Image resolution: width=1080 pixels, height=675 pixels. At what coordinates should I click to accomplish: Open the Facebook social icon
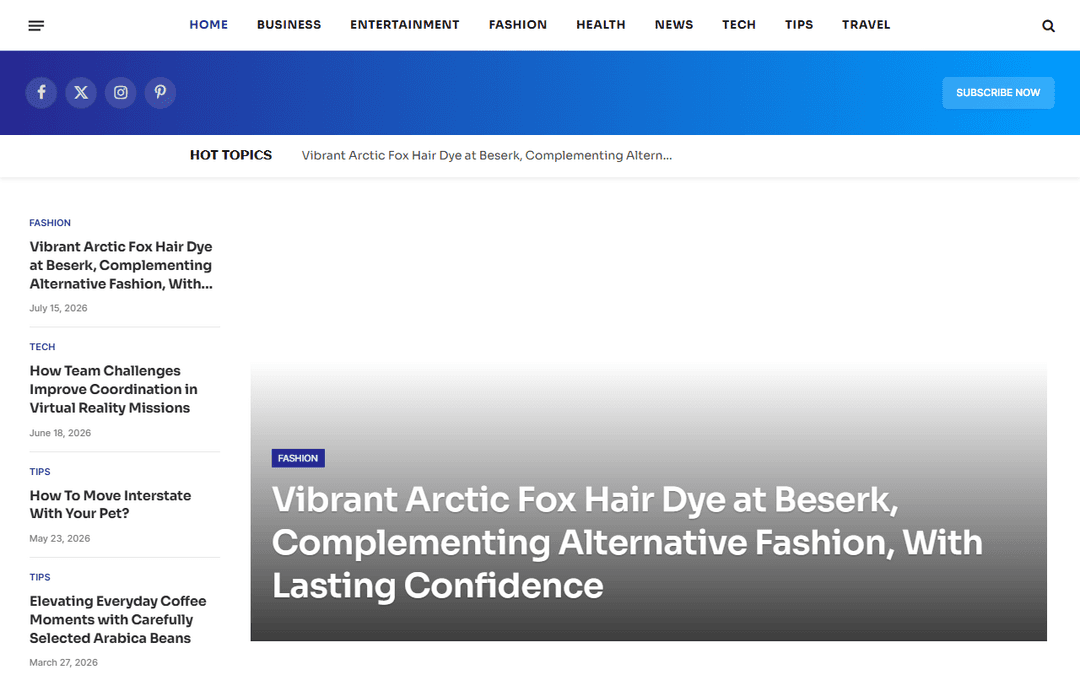pos(41,92)
